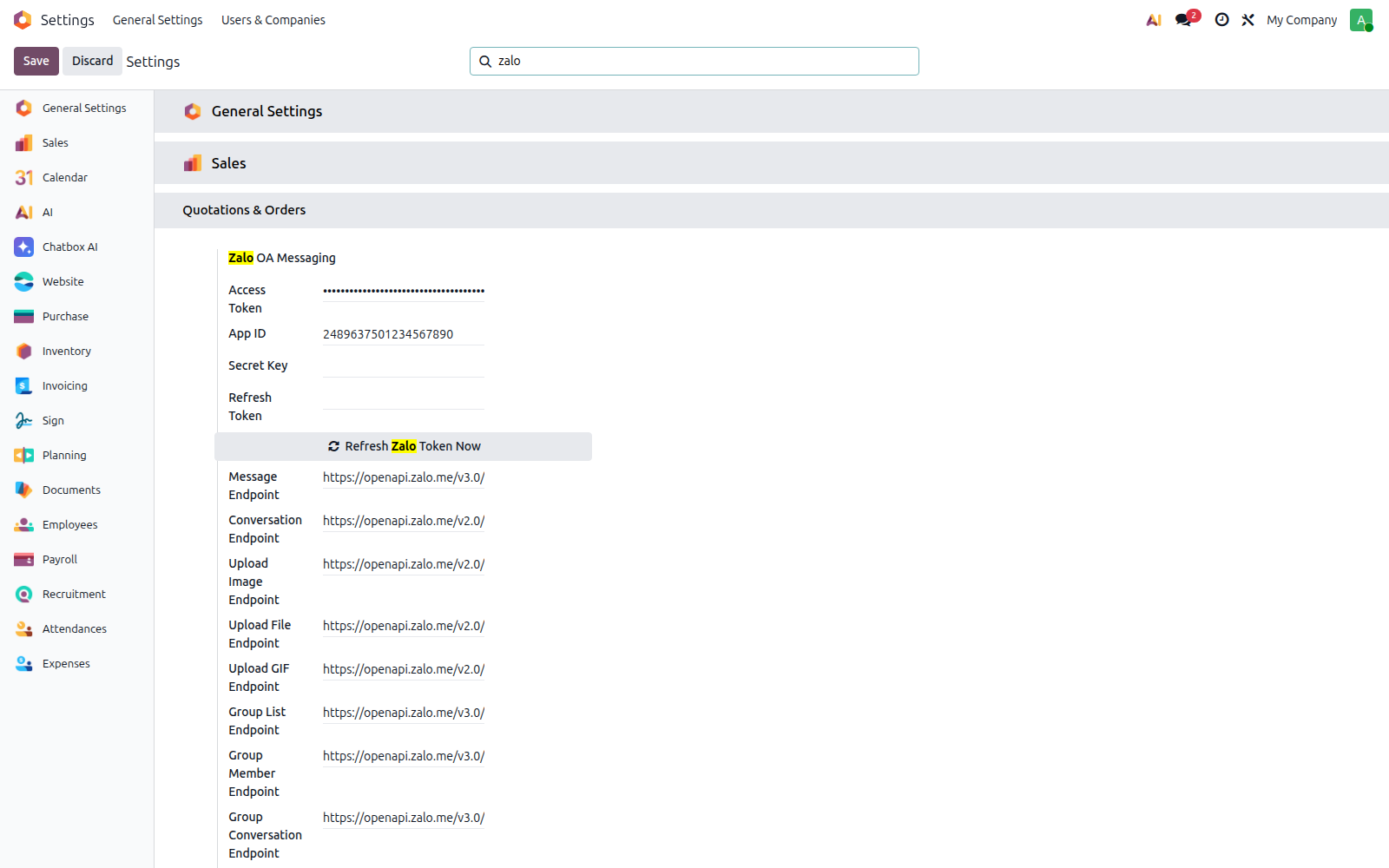Discard the settings changes
Viewport: 1389px width, 868px height.
coord(92,61)
